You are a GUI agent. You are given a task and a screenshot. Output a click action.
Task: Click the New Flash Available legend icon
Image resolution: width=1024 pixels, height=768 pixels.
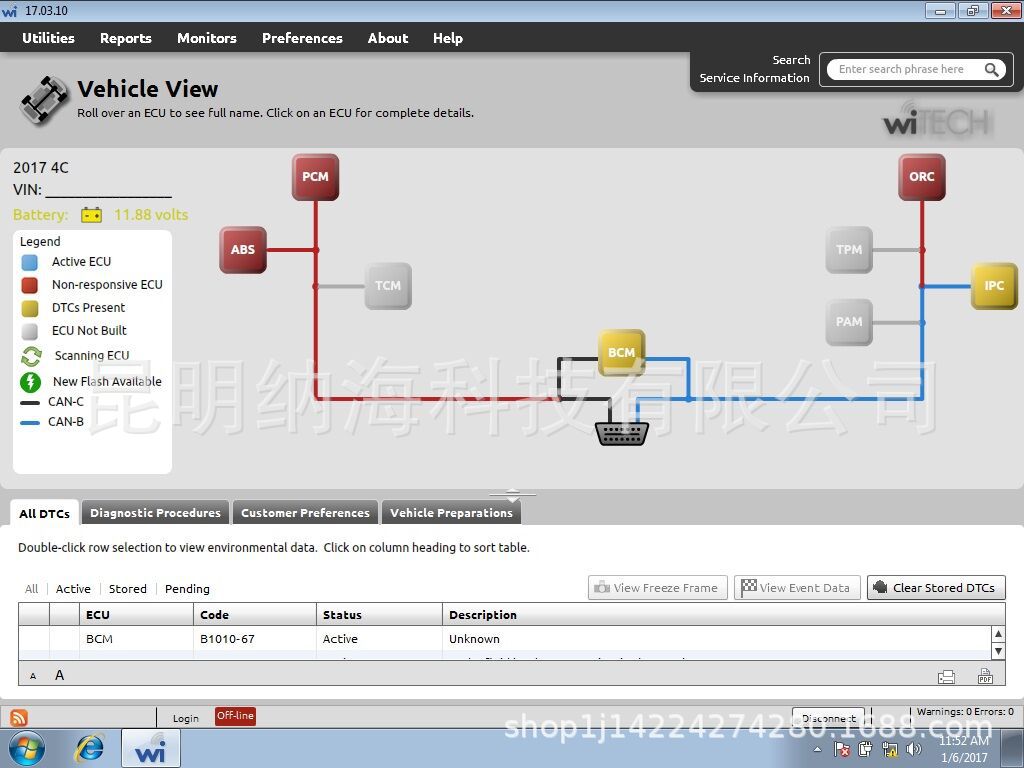click(31, 381)
